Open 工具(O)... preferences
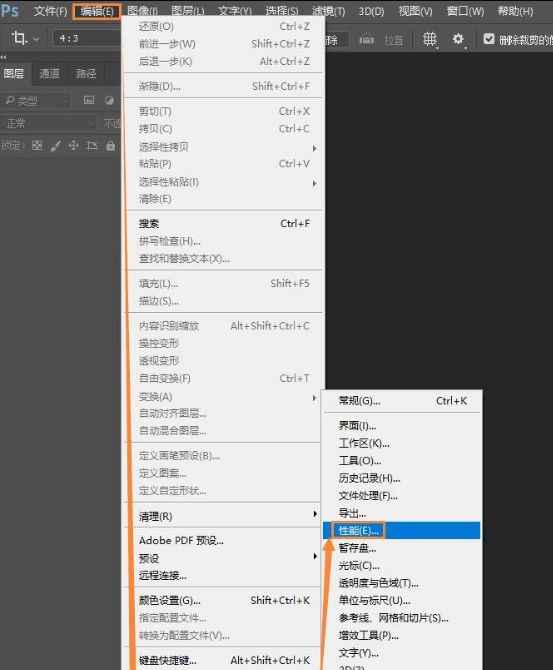 click(x=402, y=461)
